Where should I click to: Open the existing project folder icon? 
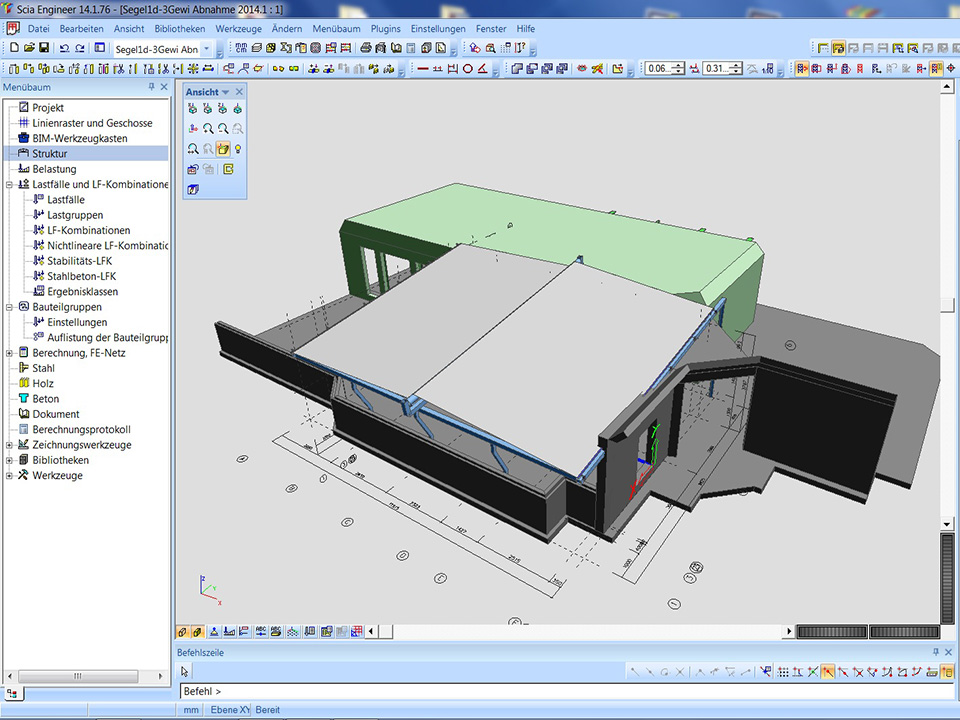(29, 48)
